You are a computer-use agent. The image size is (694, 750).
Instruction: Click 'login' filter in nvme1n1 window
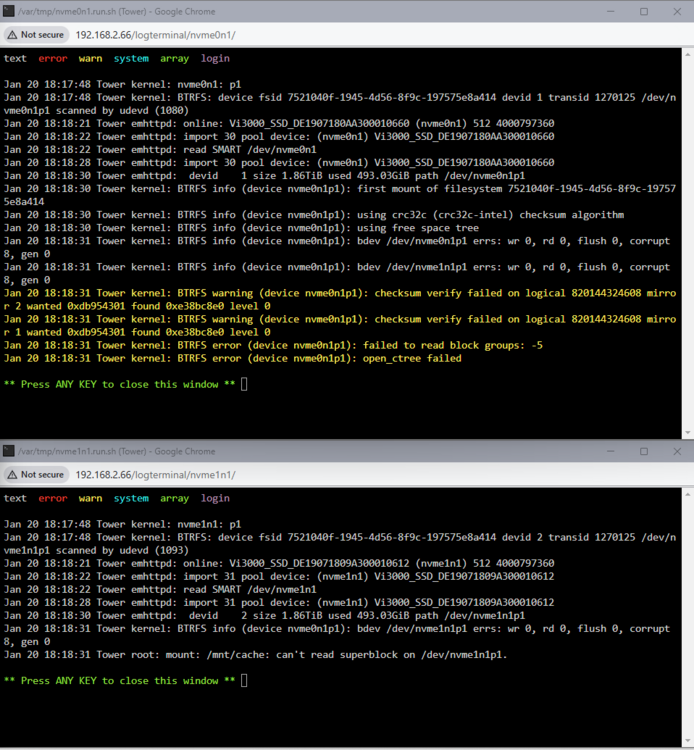[215, 498]
